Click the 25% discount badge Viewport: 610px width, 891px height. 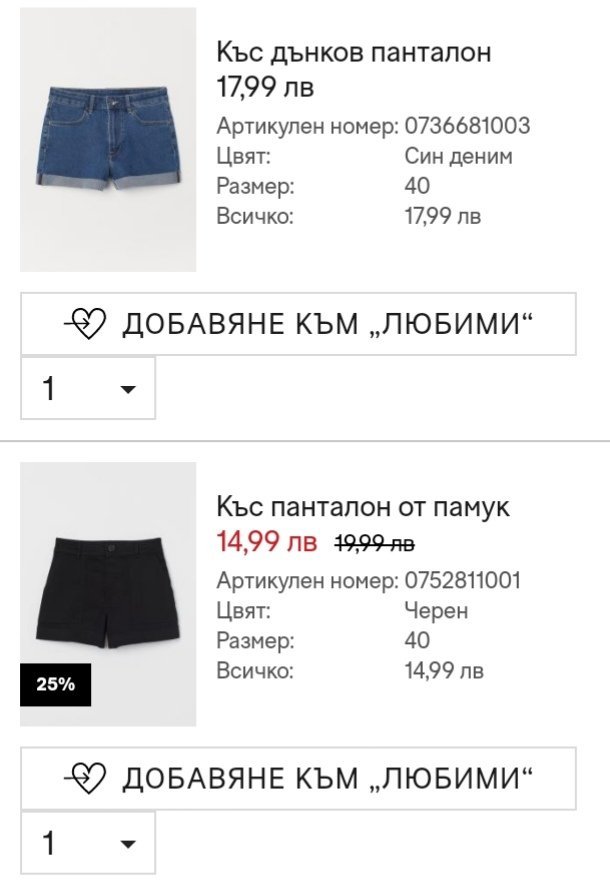click(x=55, y=686)
